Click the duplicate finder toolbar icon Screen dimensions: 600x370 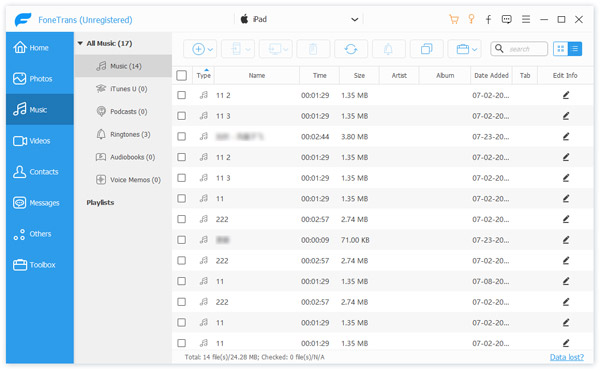(x=426, y=49)
